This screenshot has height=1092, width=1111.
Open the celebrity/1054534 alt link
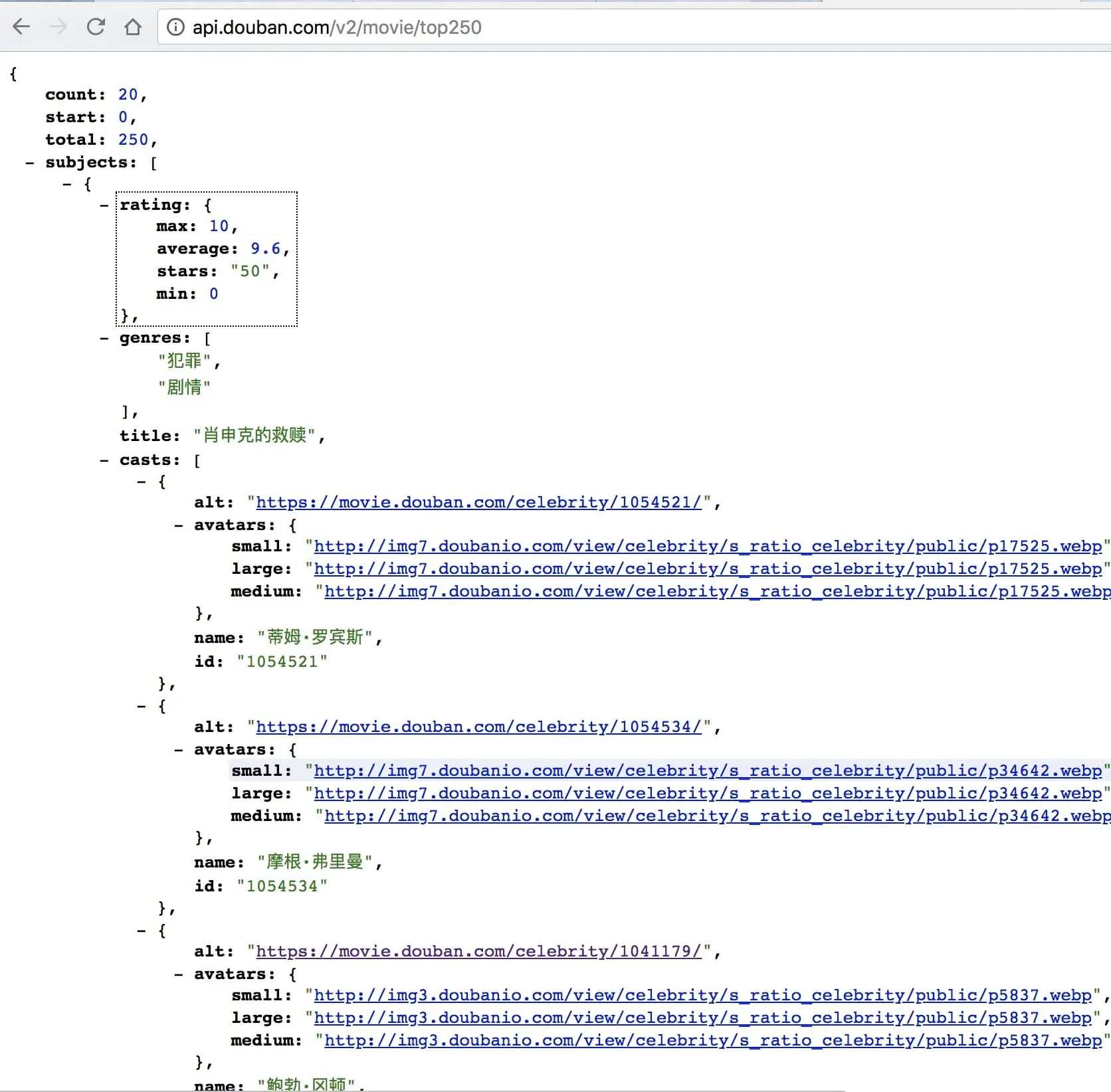pos(479,727)
